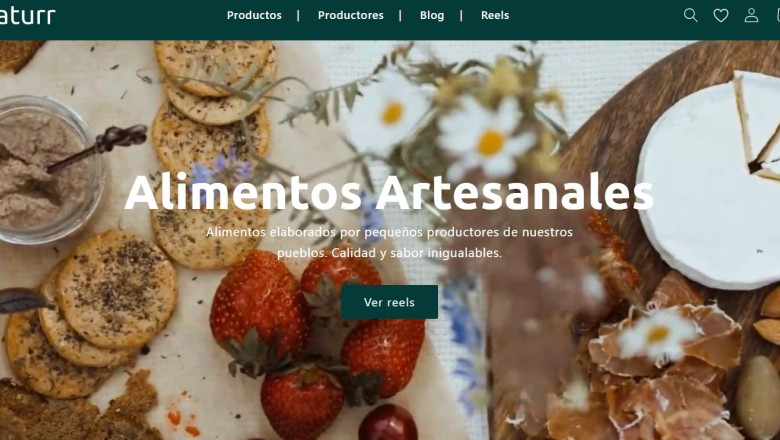Click the glass jar of pâté

coord(50,169)
